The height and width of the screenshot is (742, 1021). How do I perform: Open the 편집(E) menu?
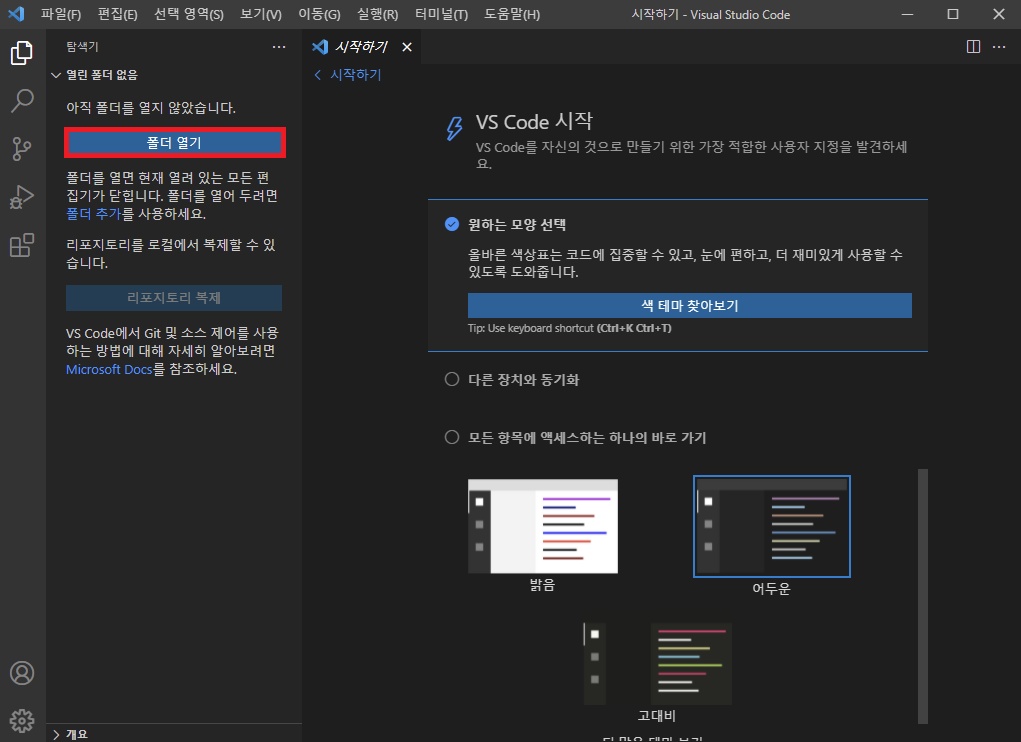point(118,14)
